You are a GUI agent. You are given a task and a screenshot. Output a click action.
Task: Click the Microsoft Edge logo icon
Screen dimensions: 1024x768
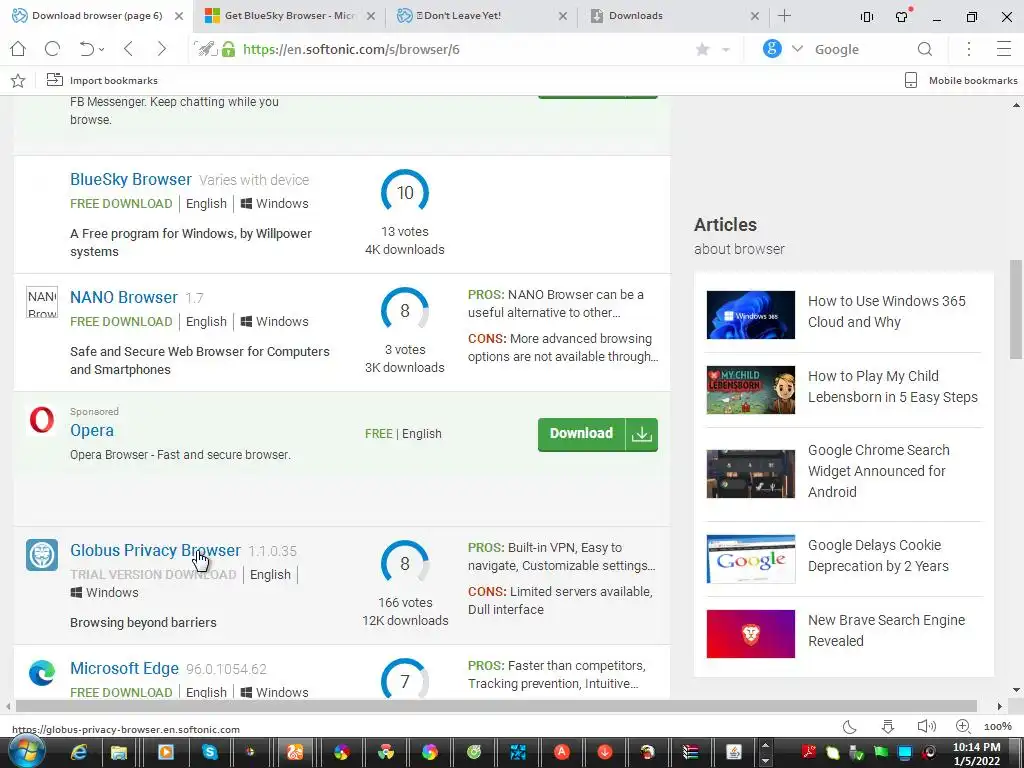tap(42, 673)
